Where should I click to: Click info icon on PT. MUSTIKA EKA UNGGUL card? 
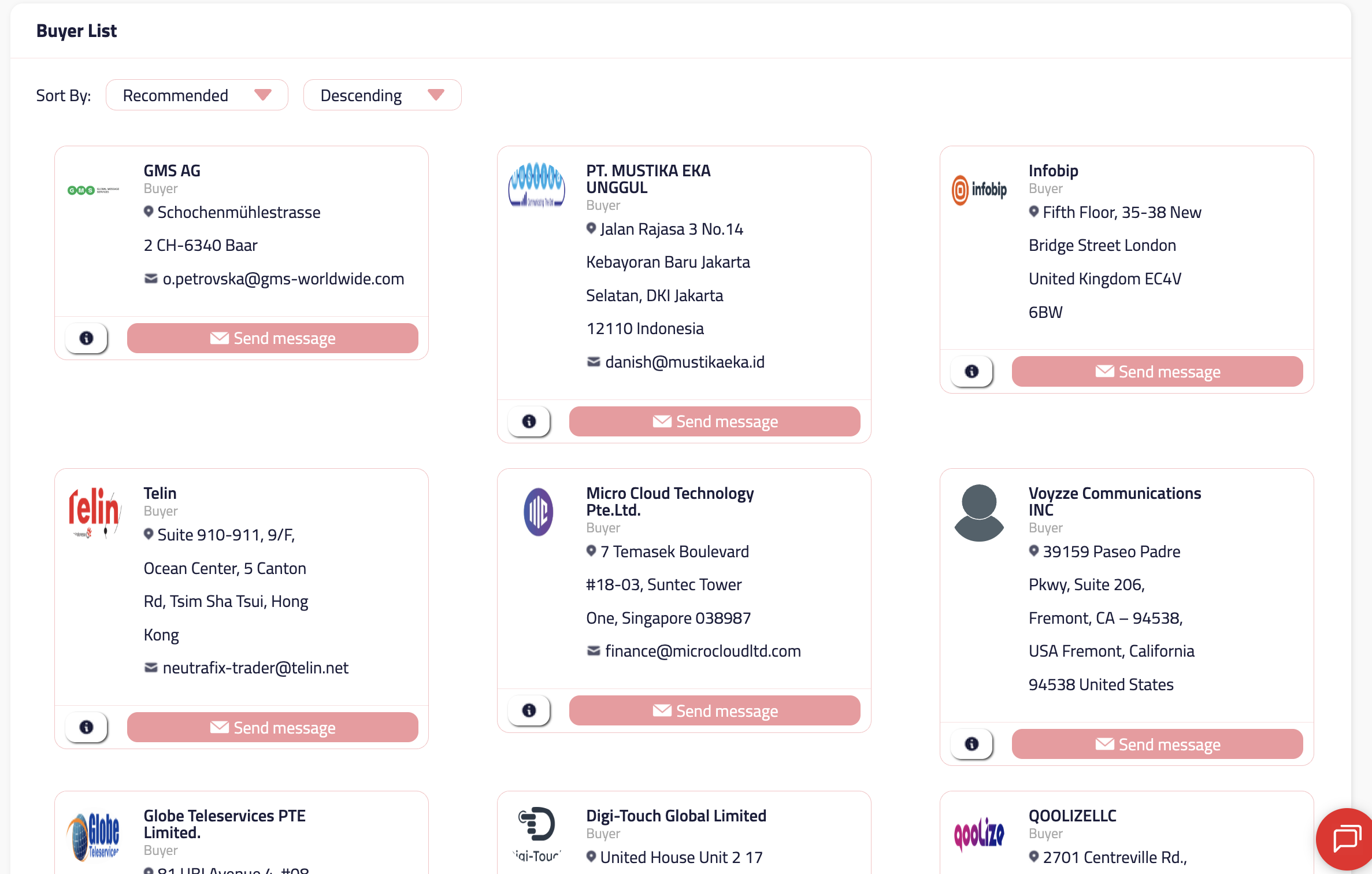click(x=529, y=421)
